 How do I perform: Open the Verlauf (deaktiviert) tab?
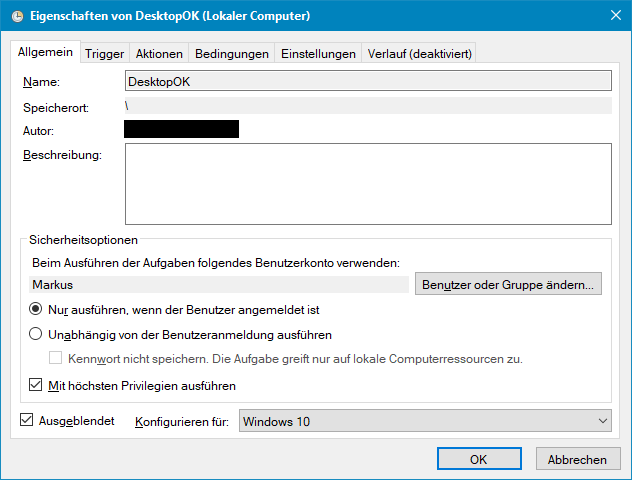419,54
